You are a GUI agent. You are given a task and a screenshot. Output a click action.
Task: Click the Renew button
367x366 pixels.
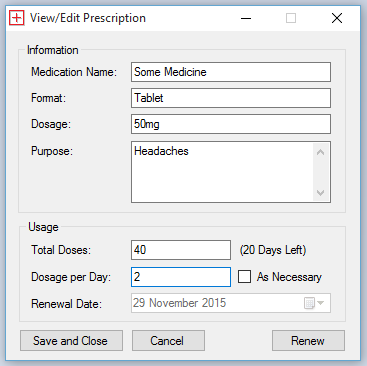pyautogui.click(x=308, y=341)
